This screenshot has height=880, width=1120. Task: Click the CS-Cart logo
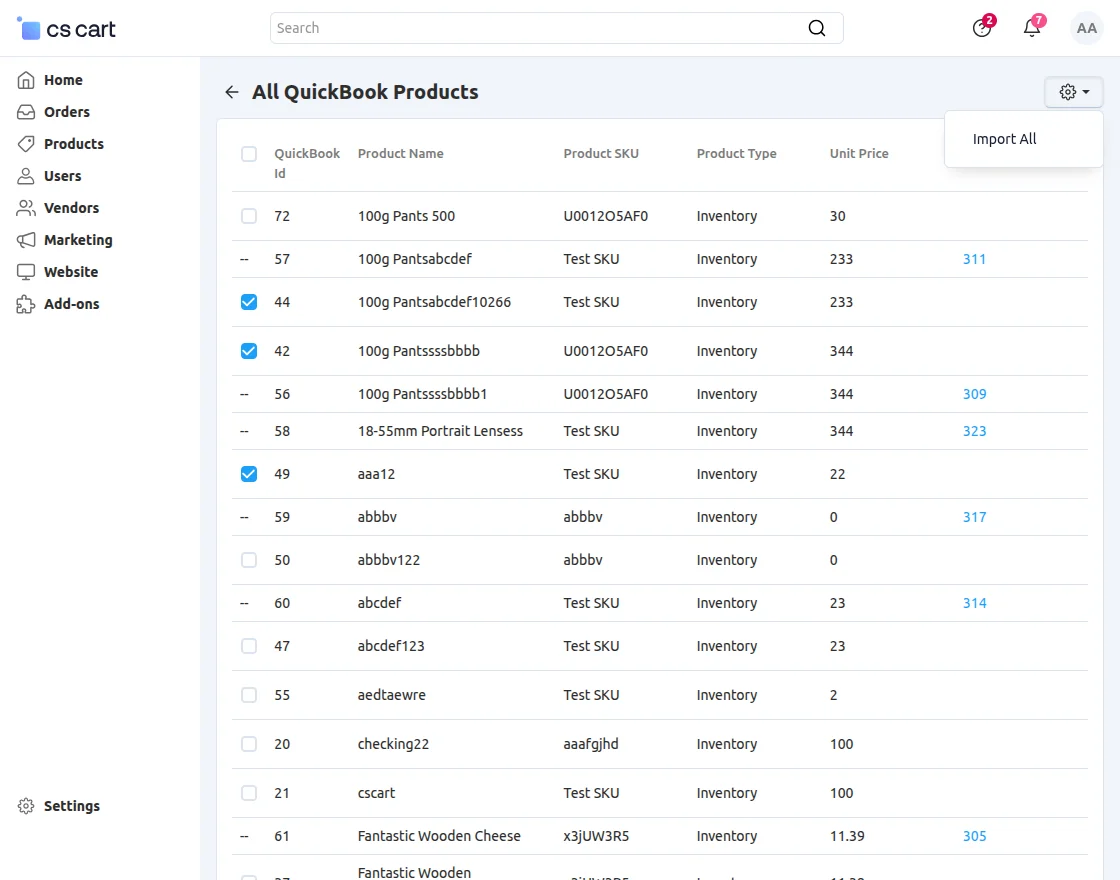click(67, 29)
